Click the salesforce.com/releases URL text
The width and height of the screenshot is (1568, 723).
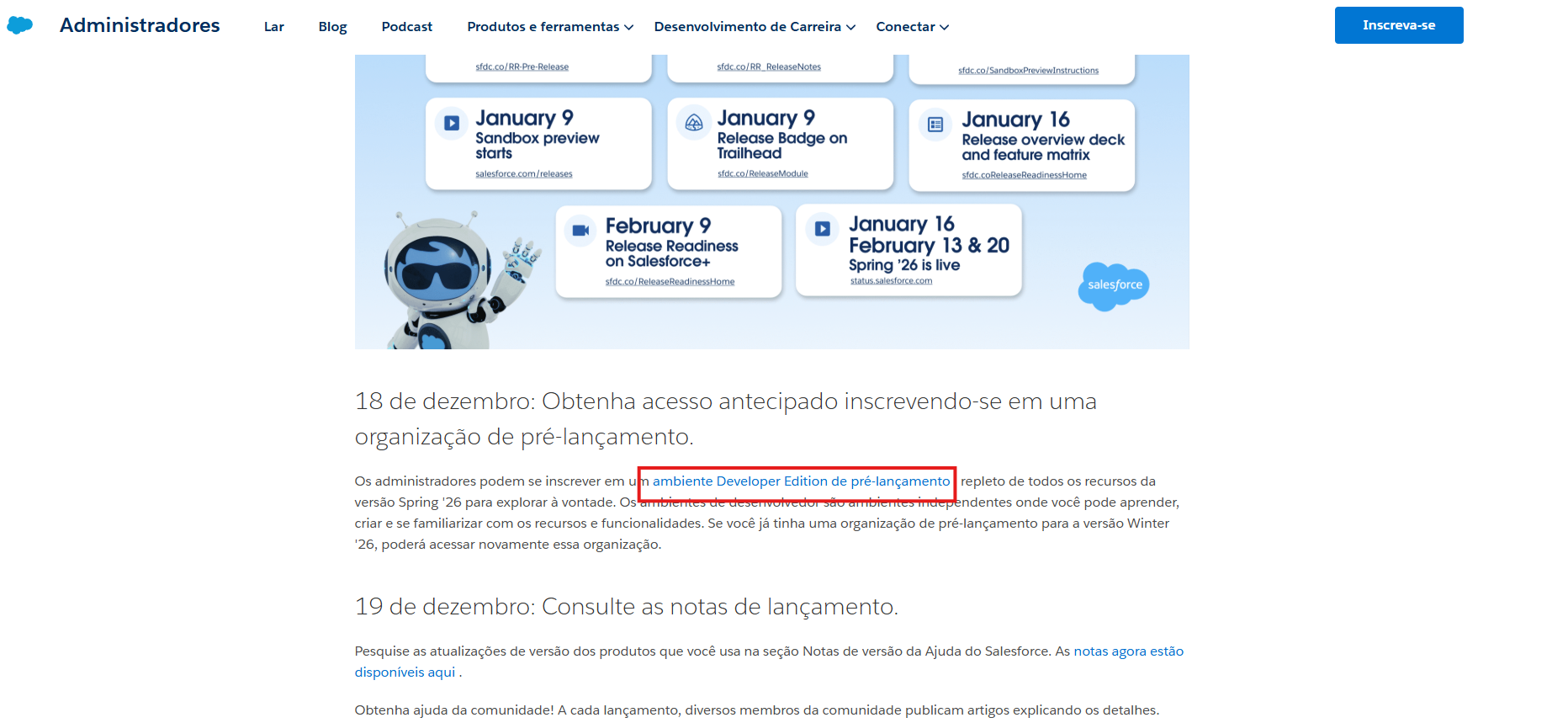pos(524,174)
